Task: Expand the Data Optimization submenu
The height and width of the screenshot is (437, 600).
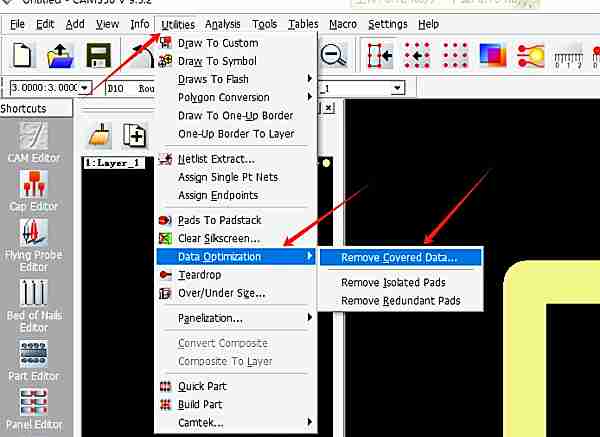Action: (236, 256)
